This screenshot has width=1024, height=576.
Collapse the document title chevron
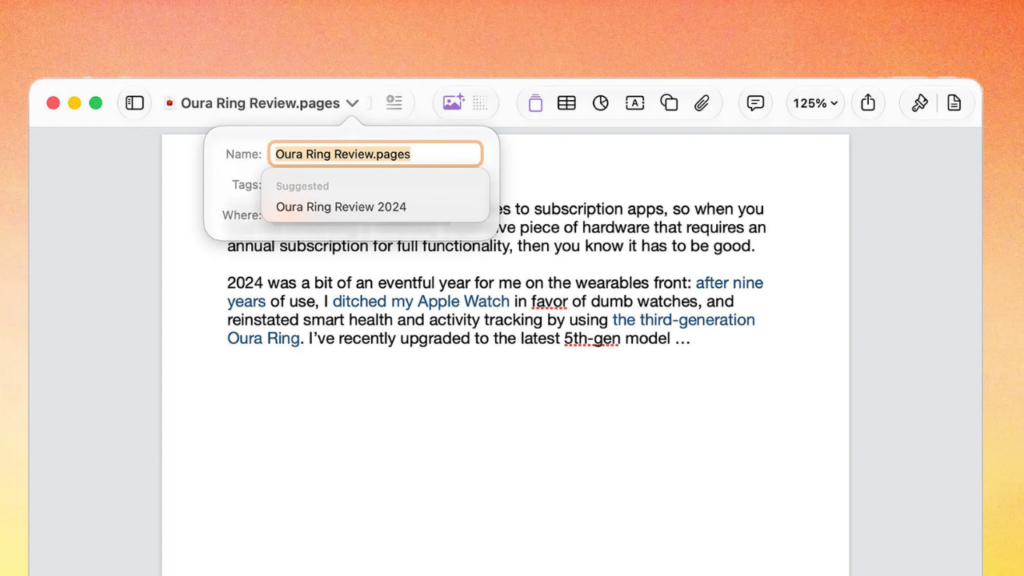click(x=353, y=103)
